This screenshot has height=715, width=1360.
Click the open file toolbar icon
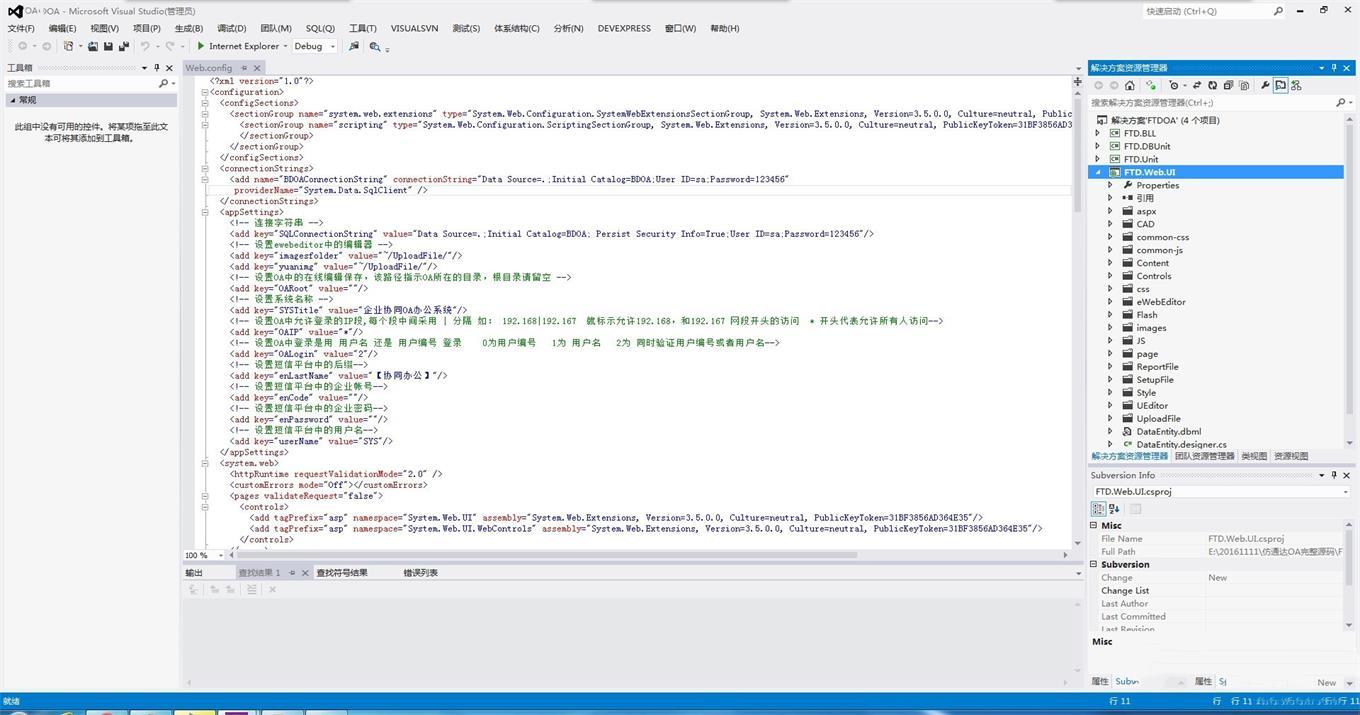(93, 46)
